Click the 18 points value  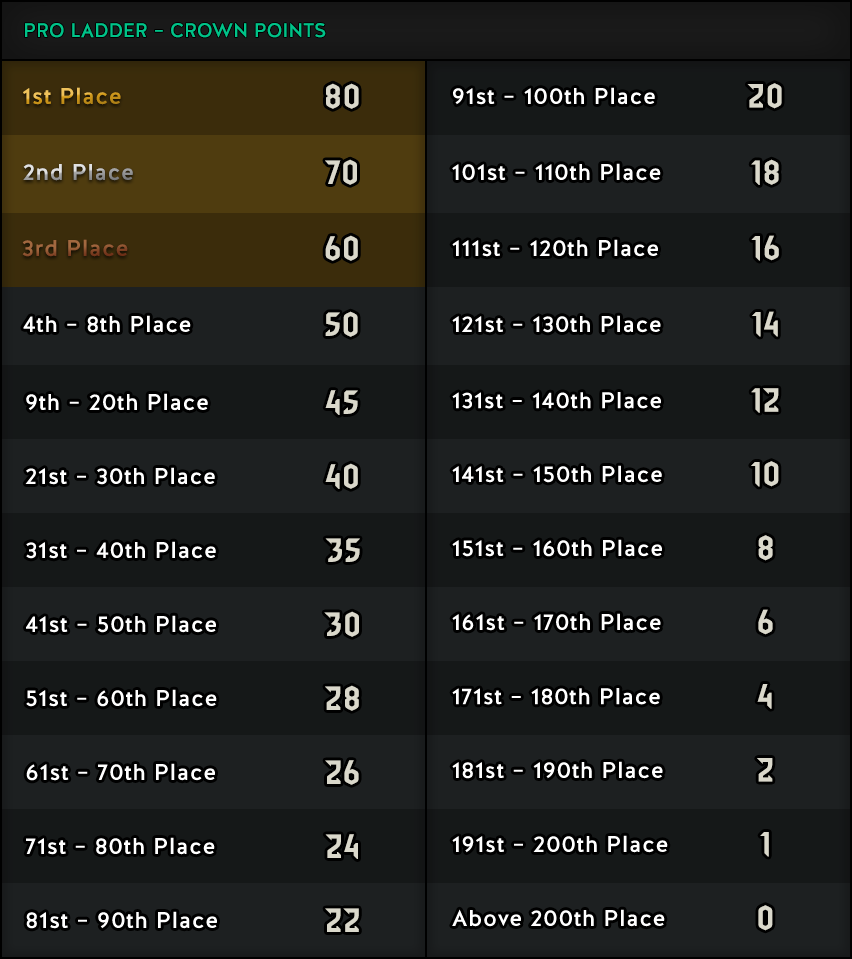coord(765,172)
